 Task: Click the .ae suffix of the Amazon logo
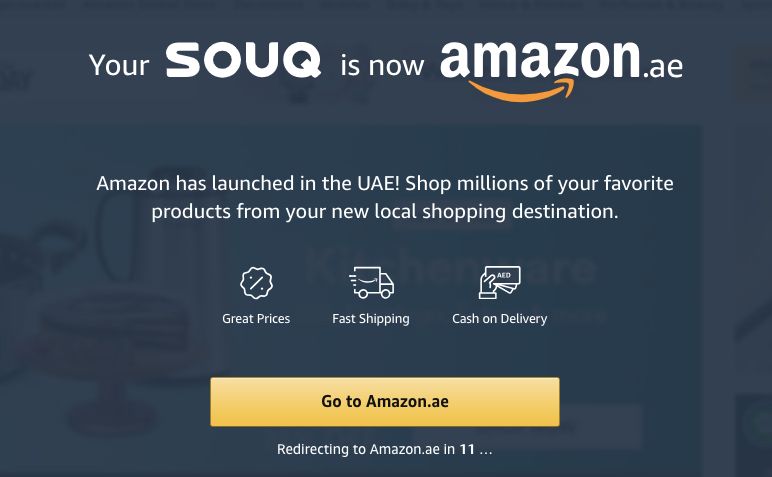tap(663, 66)
